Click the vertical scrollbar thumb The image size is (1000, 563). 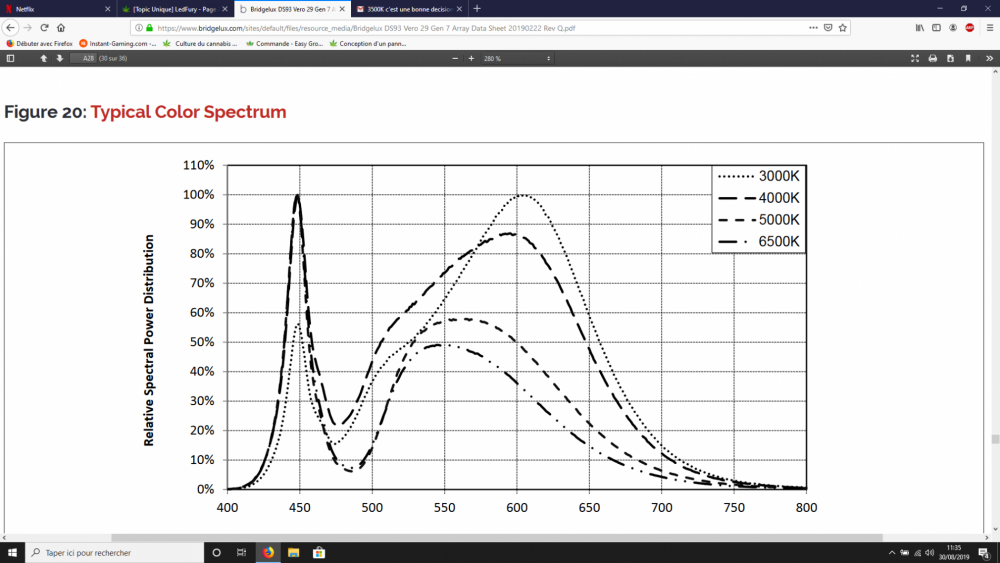tap(995, 439)
